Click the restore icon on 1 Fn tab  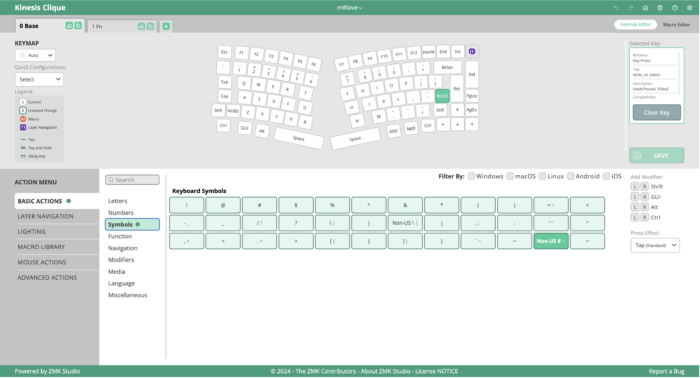coord(141,26)
